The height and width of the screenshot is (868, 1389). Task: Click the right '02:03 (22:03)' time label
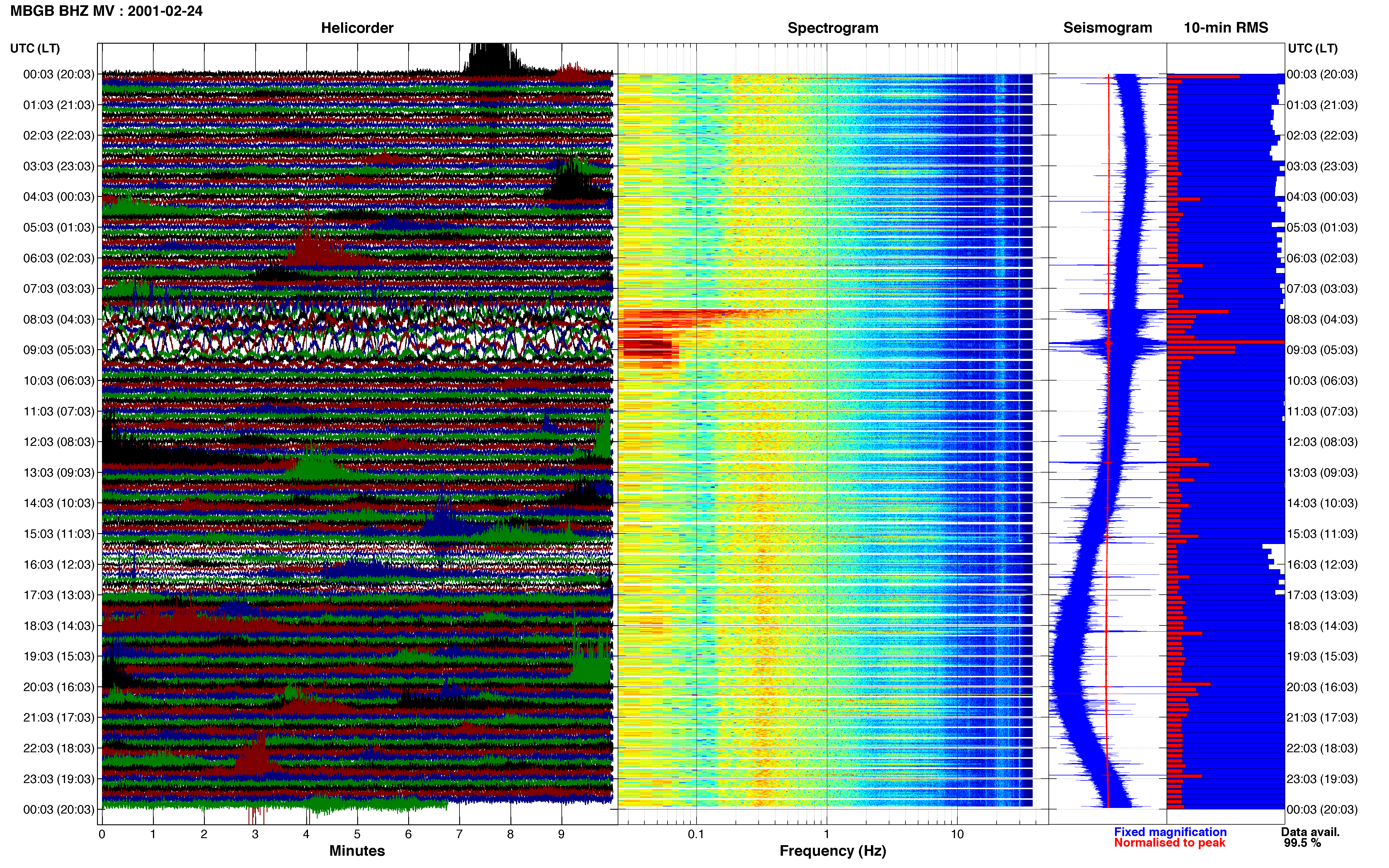pyautogui.click(x=1322, y=135)
